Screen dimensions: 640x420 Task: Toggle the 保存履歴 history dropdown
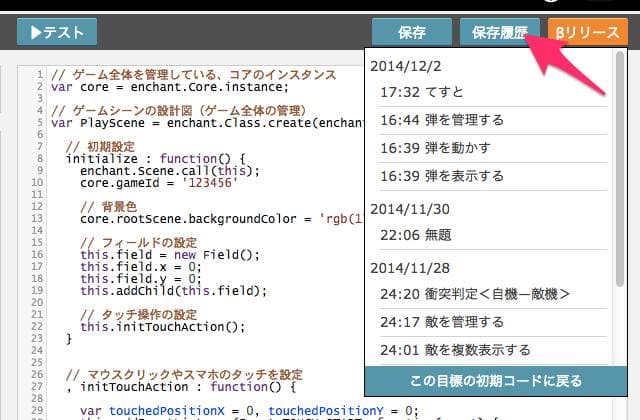point(500,32)
